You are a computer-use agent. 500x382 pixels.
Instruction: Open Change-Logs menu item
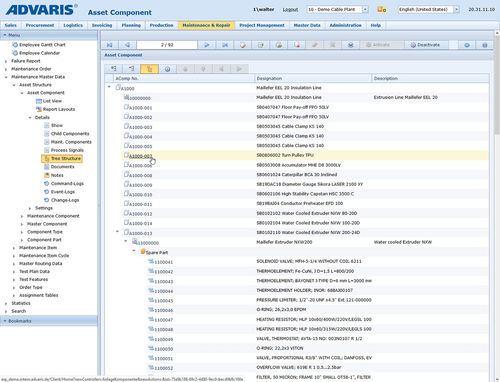[x=65, y=200]
